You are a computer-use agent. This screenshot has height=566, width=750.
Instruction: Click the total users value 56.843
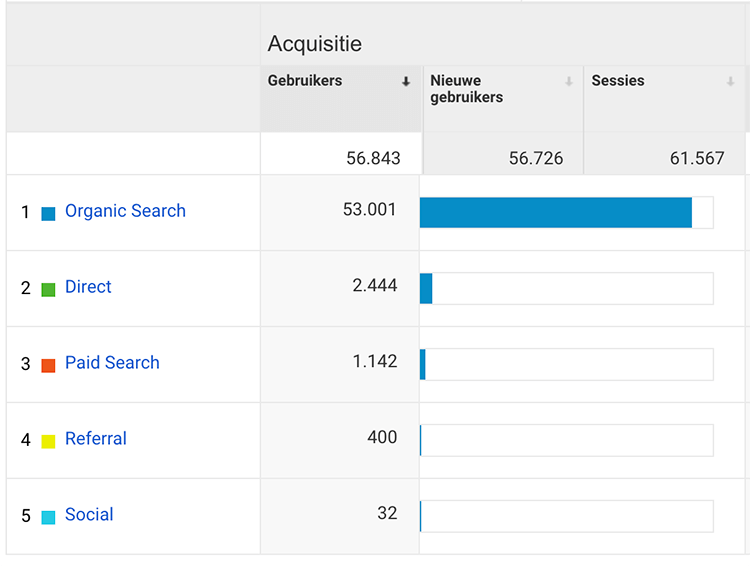[x=373, y=158]
